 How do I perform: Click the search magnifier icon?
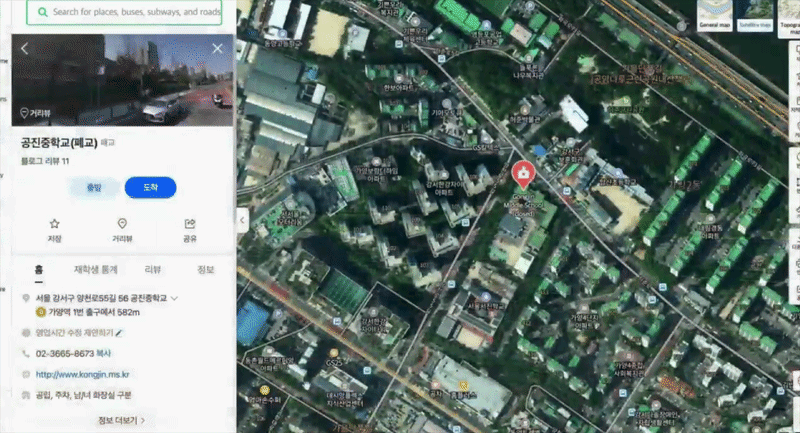click(x=42, y=12)
